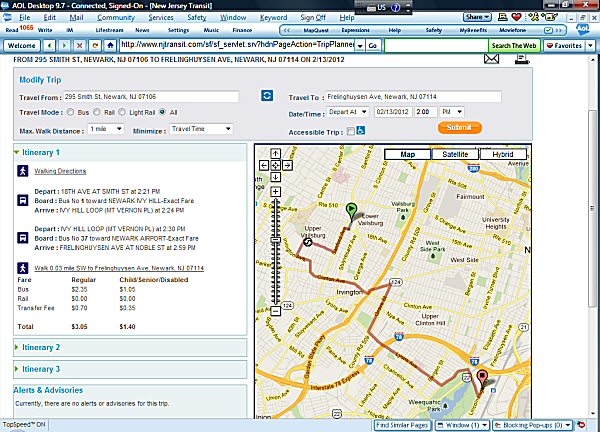Open the Depart At dropdown
This screenshot has height=432, width=600.
pos(347,112)
